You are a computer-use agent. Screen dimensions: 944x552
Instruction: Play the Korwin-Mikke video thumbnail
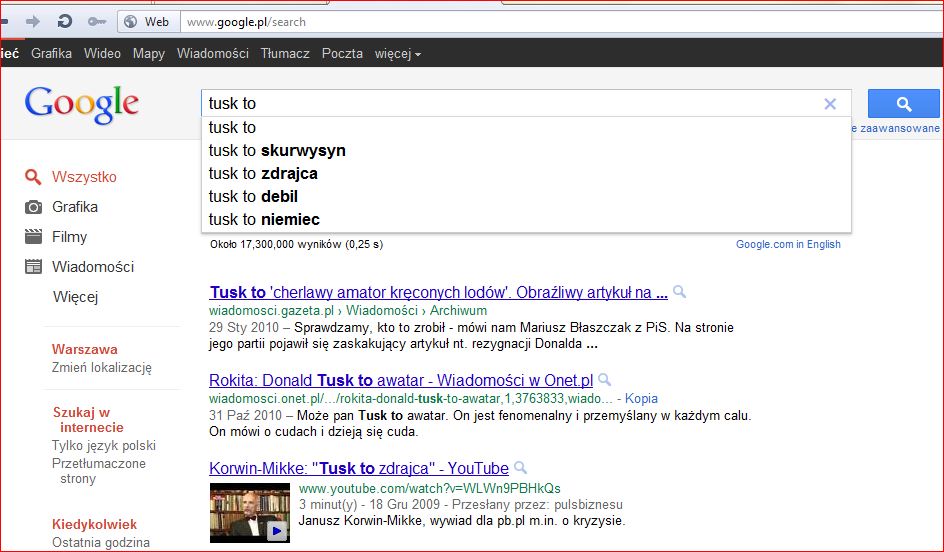pos(250,513)
